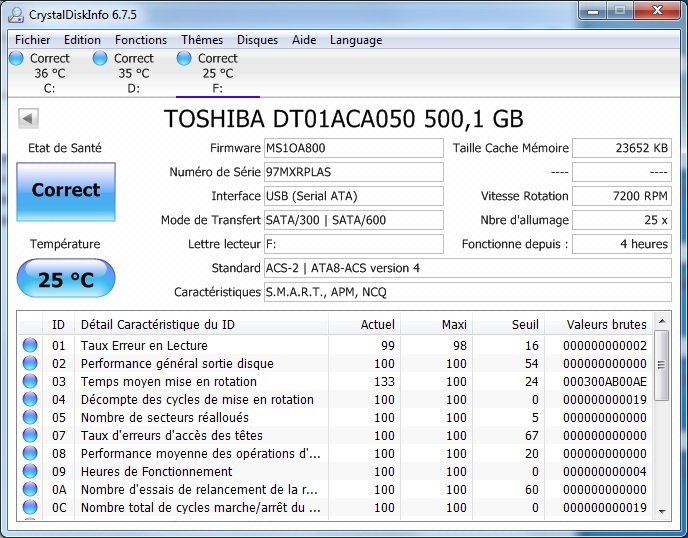Click the status orb for attribute 0C

pos(30,507)
